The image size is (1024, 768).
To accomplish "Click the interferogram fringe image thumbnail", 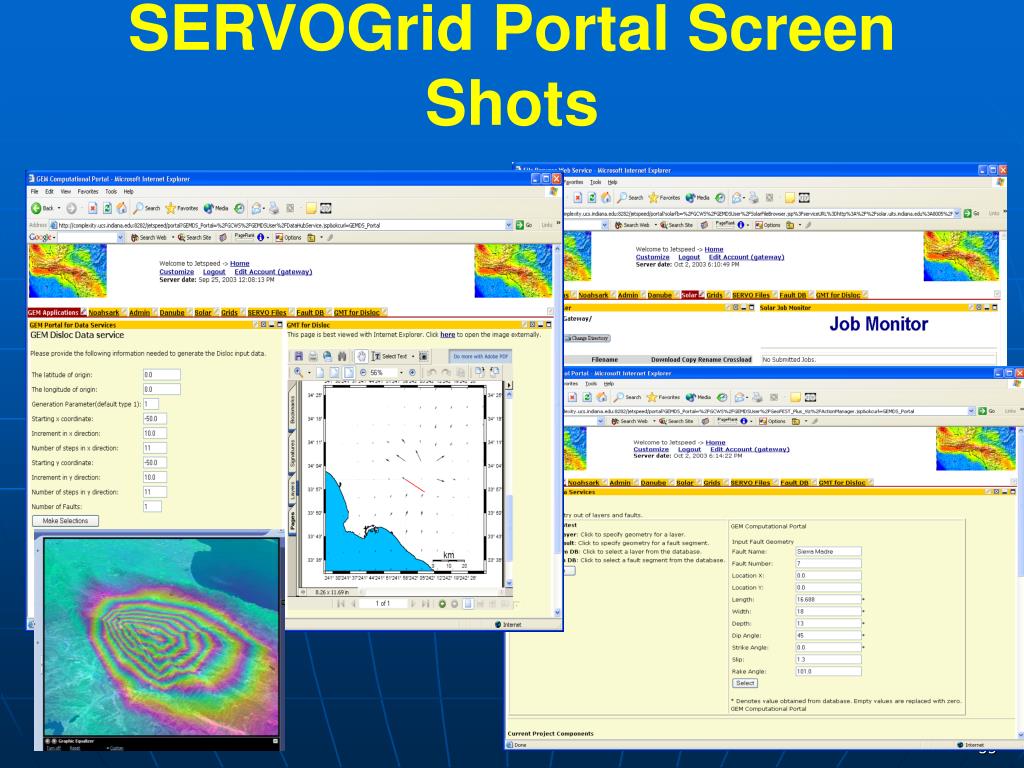I will coord(161,637).
